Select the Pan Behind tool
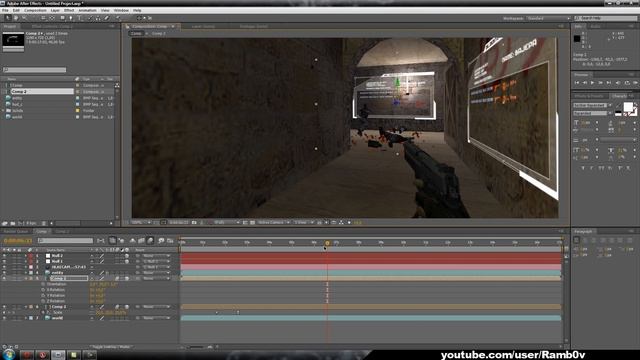Image resolution: width=640 pixels, height=360 pixels. (x=52, y=18)
